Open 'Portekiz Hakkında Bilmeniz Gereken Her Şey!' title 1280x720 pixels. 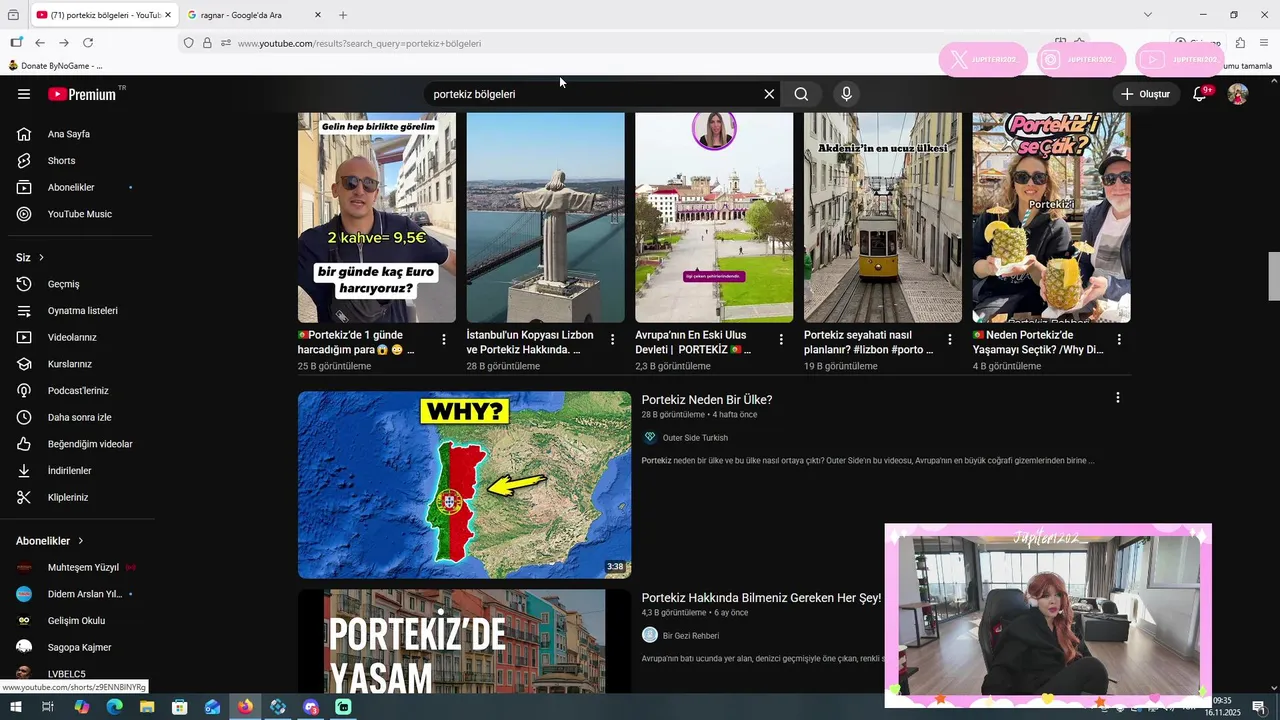[761, 598]
